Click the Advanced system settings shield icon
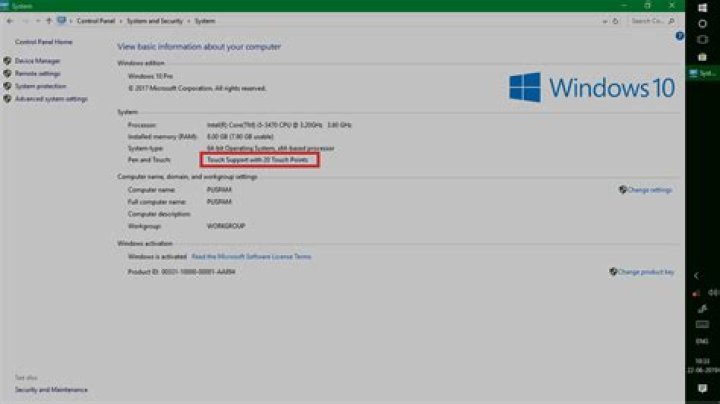Screen dimensions: 720x404 (7, 99)
